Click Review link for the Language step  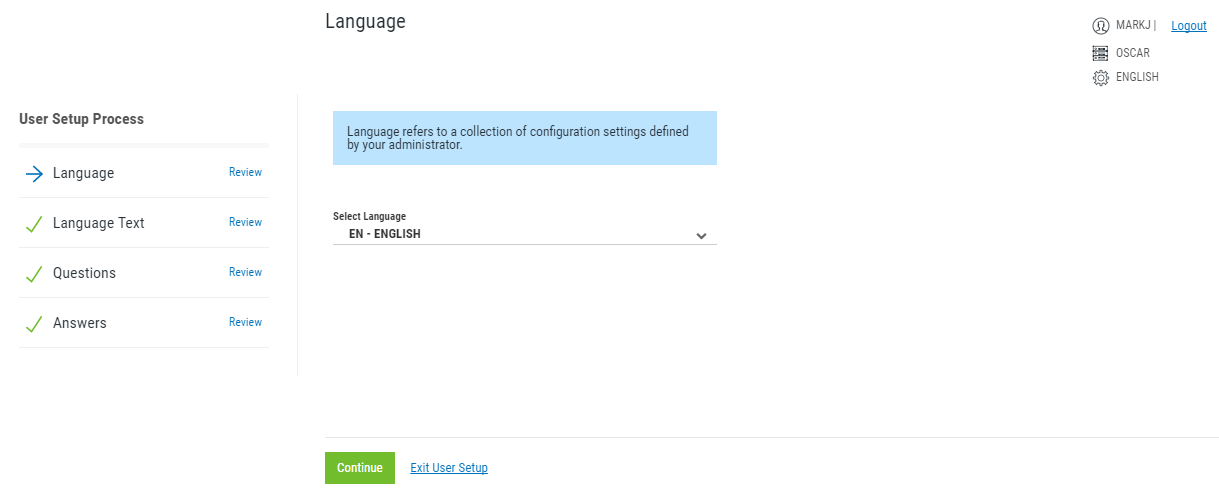(245, 173)
